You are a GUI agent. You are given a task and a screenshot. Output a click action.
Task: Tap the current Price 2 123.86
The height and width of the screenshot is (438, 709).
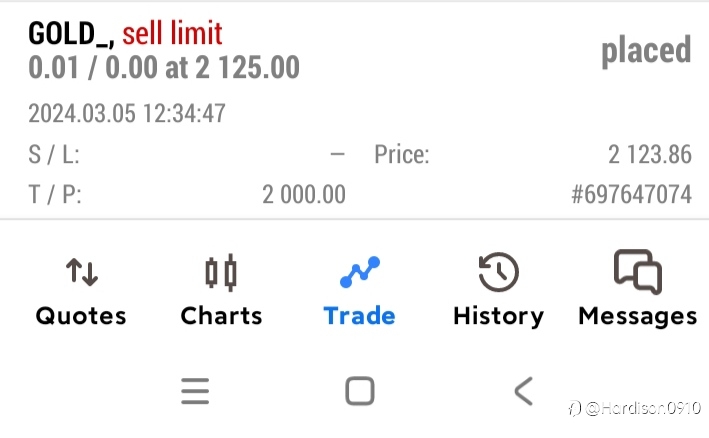(650, 154)
